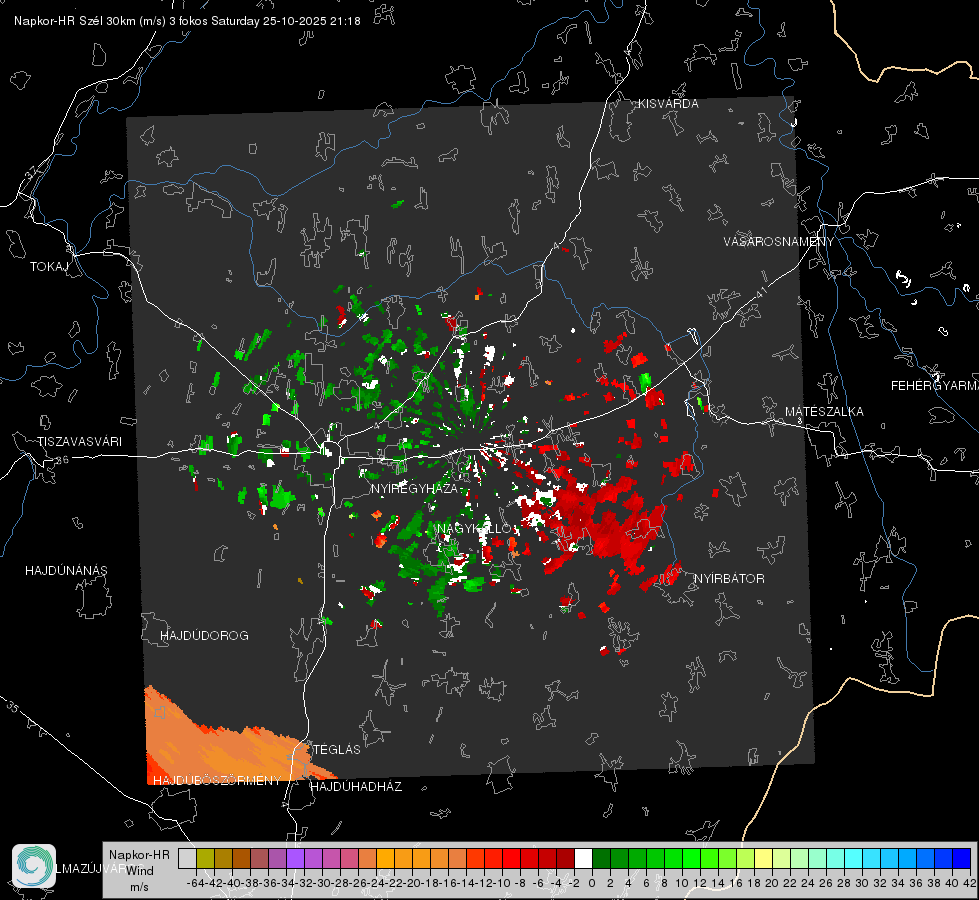The height and width of the screenshot is (900, 979).
Task: Click road number 36 near Tiszavasvári
Action: (x=62, y=460)
